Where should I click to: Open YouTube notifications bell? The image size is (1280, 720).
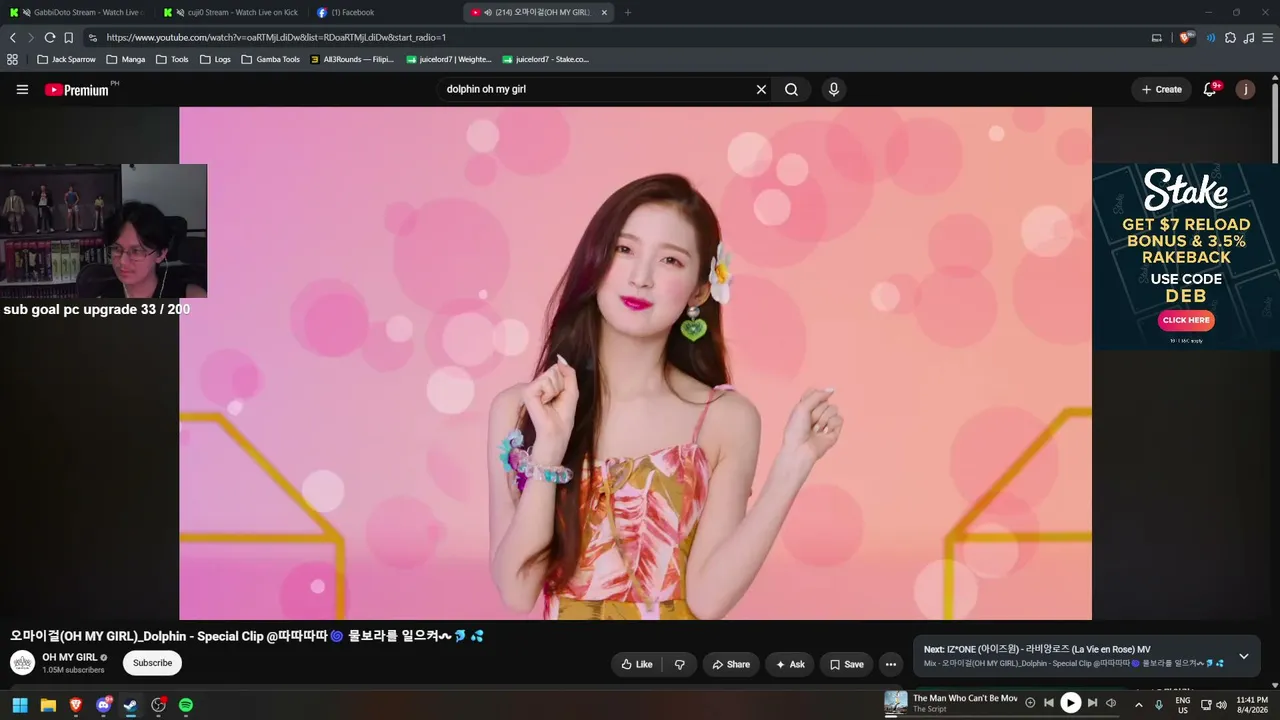click(x=1210, y=89)
